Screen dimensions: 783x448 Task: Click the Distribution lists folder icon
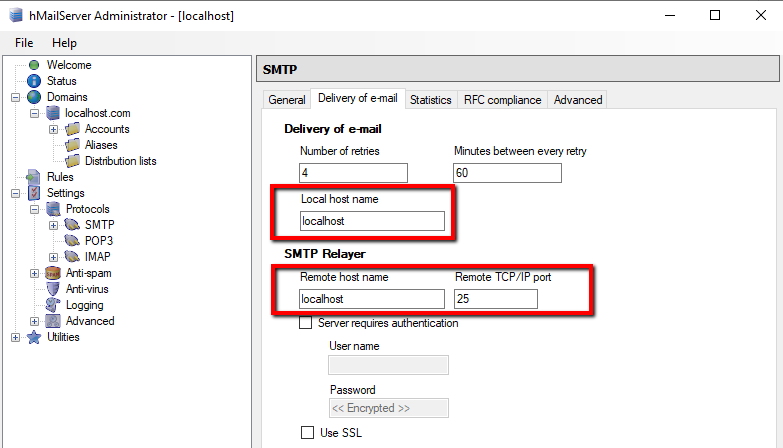72,161
